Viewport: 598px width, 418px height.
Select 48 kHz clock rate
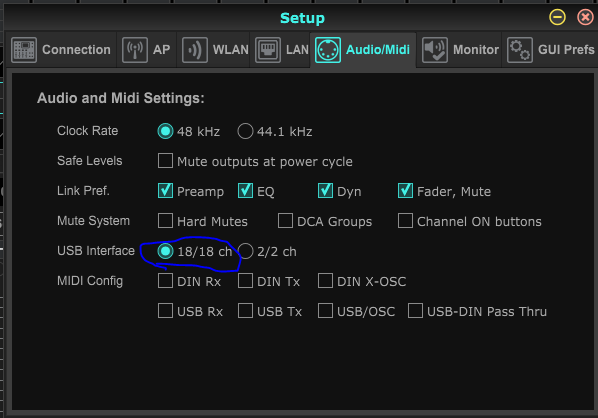pos(166,131)
